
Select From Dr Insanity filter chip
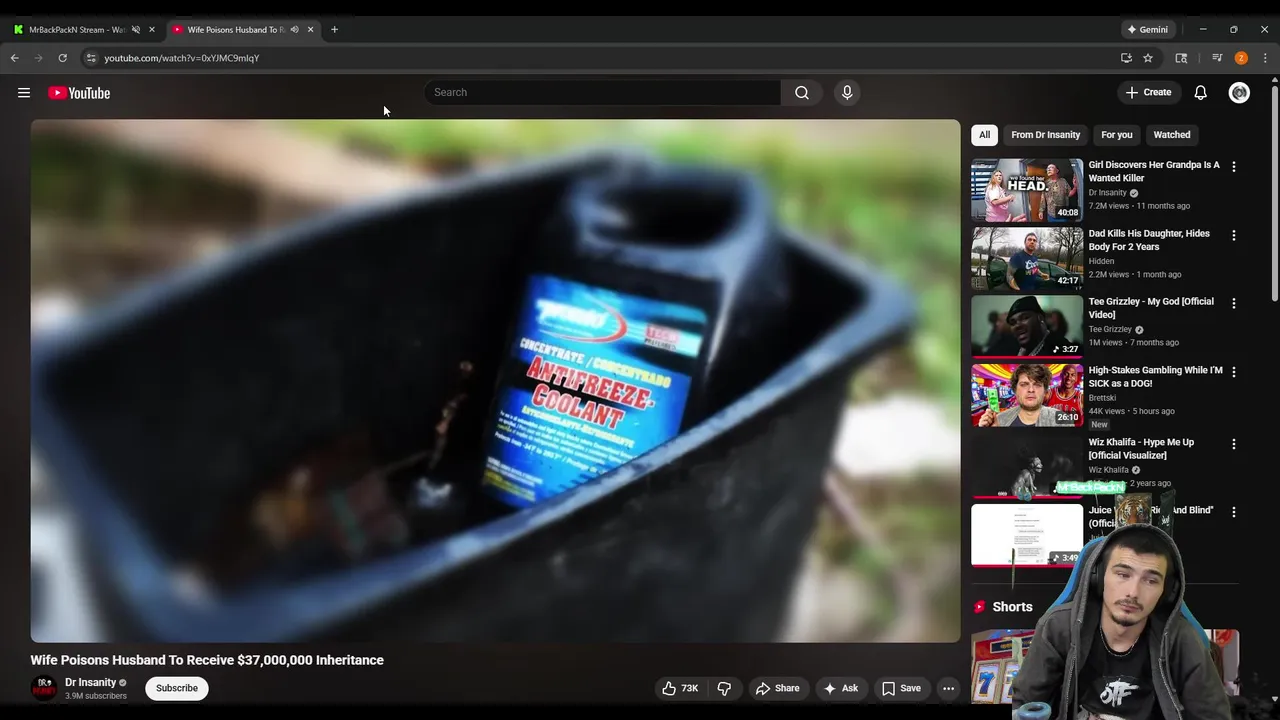[1045, 134]
